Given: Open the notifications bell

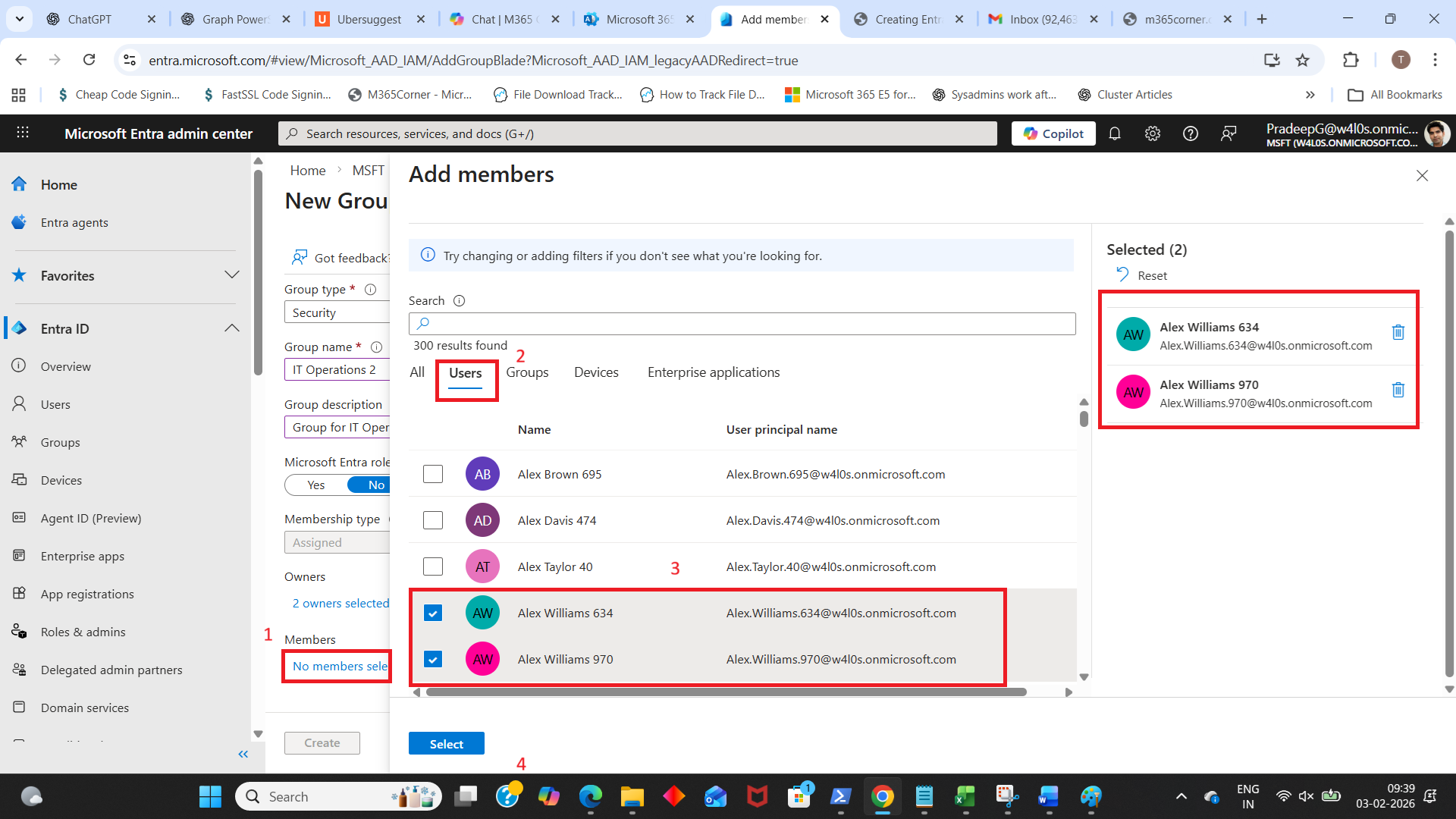Looking at the screenshot, I should tap(1115, 133).
